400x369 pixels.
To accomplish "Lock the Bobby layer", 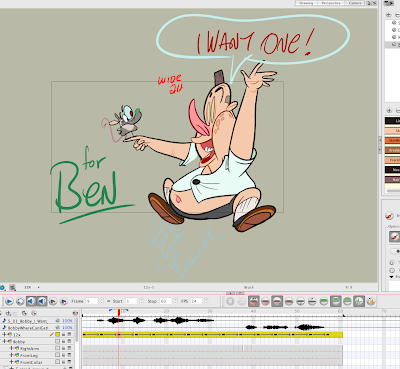I will pos(63,341).
